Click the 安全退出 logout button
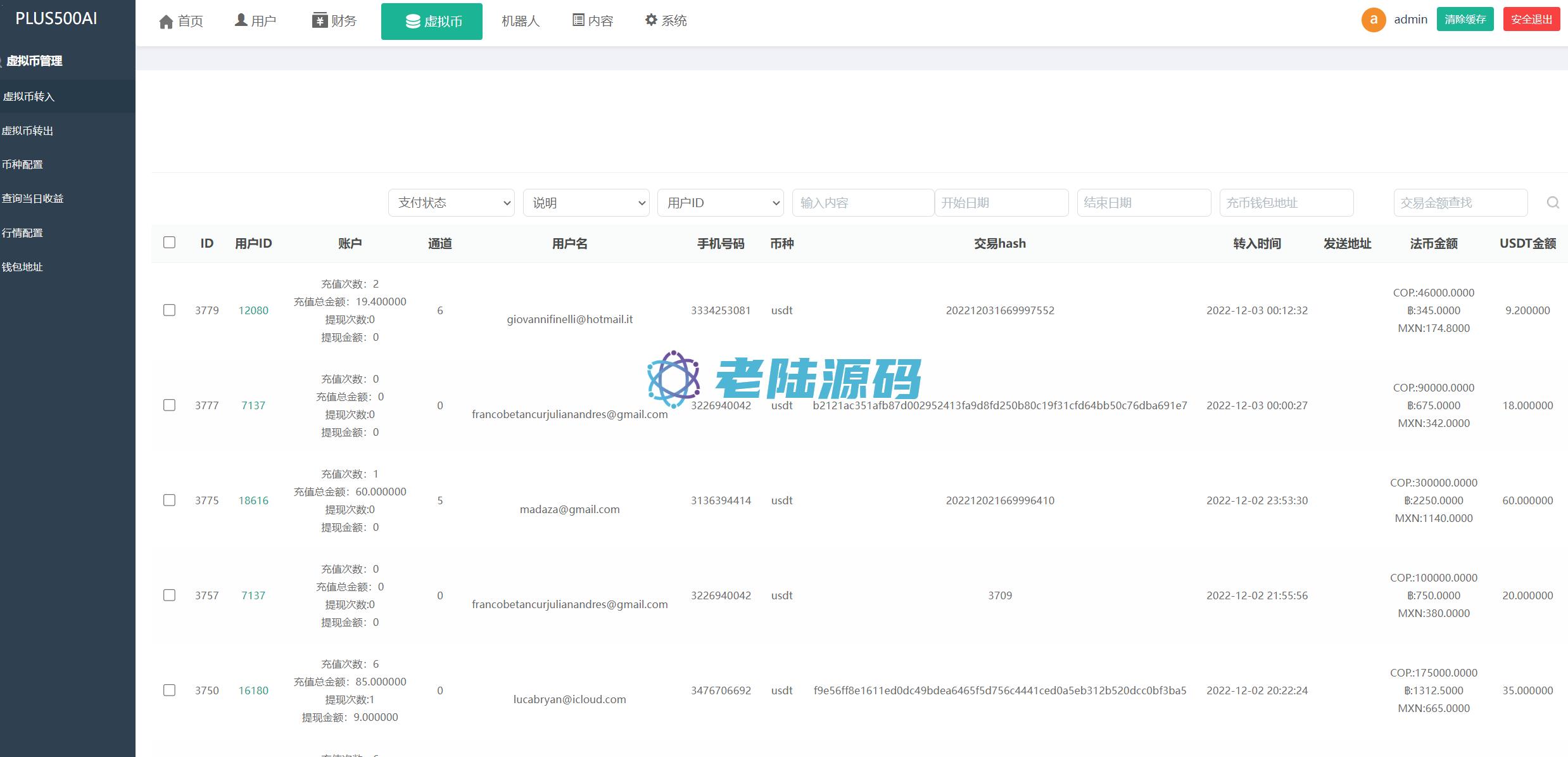The image size is (1568, 757). 1531,20
